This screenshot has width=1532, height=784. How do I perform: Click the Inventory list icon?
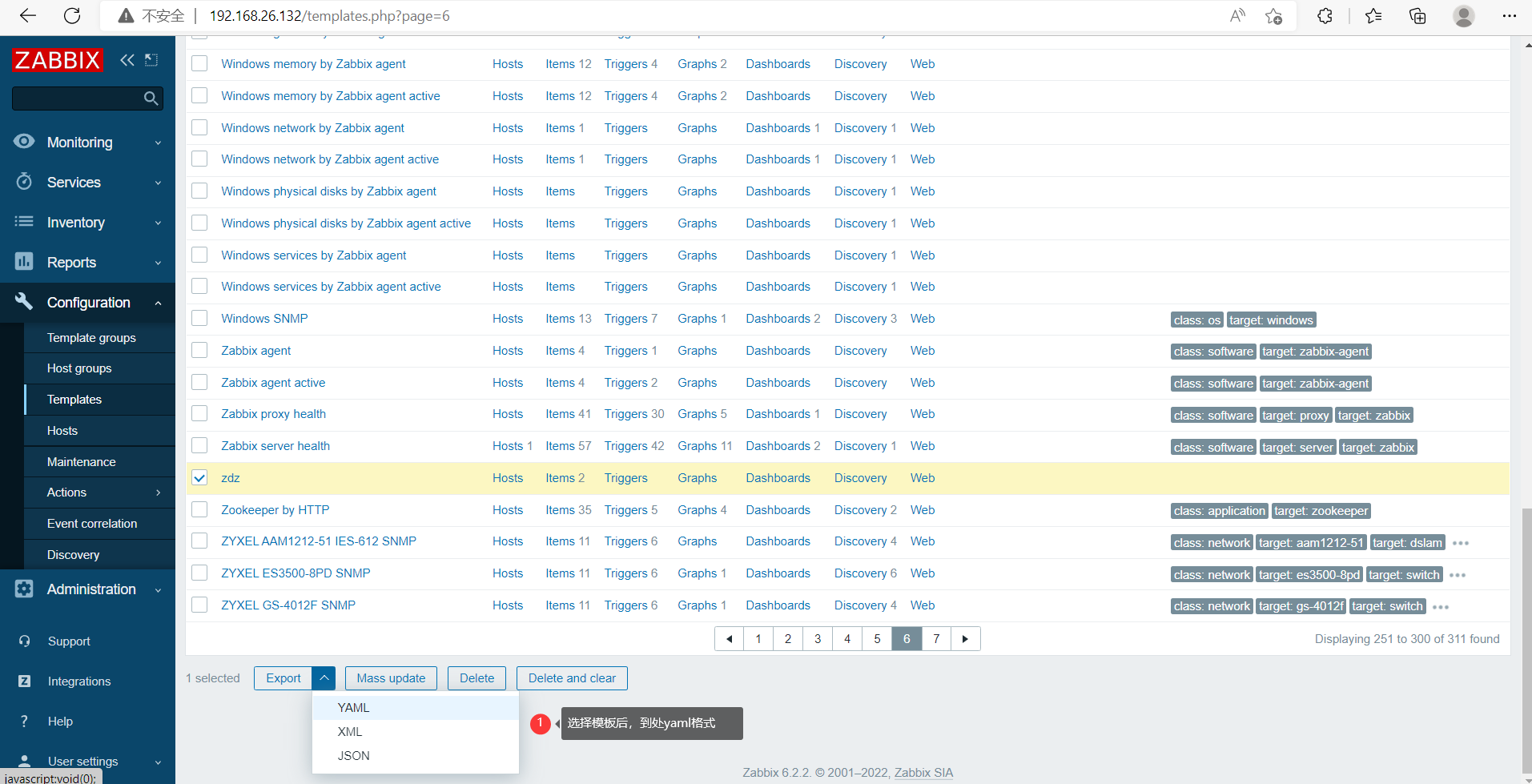point(24,222)
